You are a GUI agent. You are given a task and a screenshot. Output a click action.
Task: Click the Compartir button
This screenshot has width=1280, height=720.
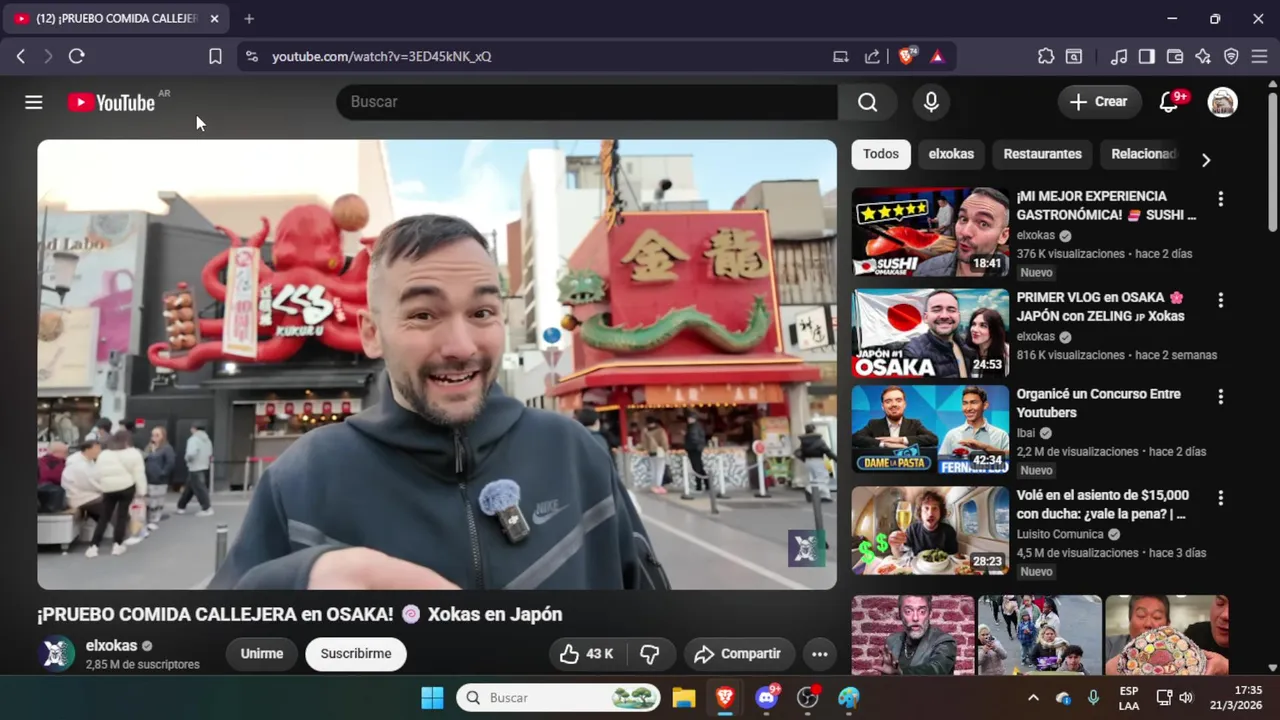[739, 654]
